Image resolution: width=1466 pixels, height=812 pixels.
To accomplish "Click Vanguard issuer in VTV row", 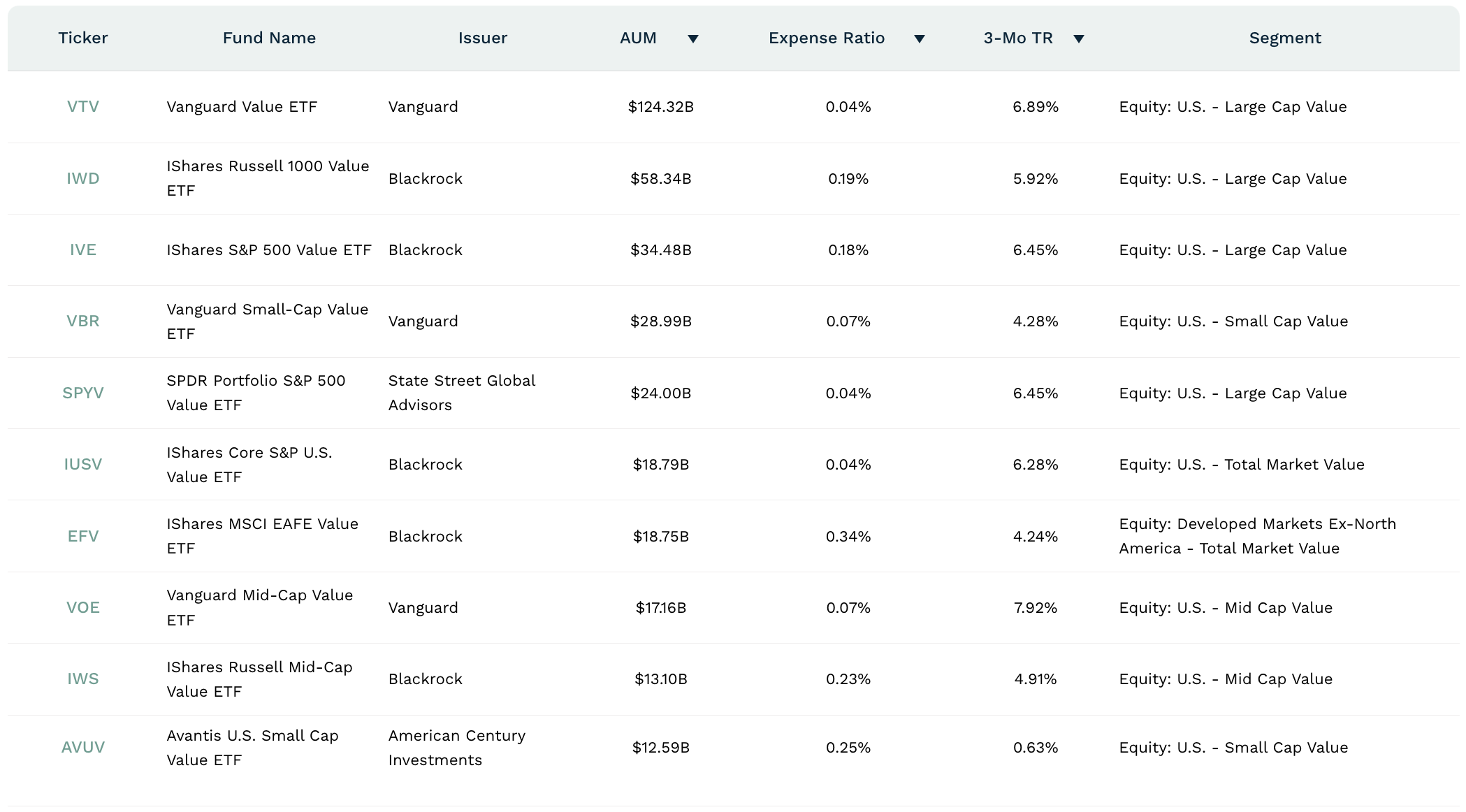I will click(423, 106).
